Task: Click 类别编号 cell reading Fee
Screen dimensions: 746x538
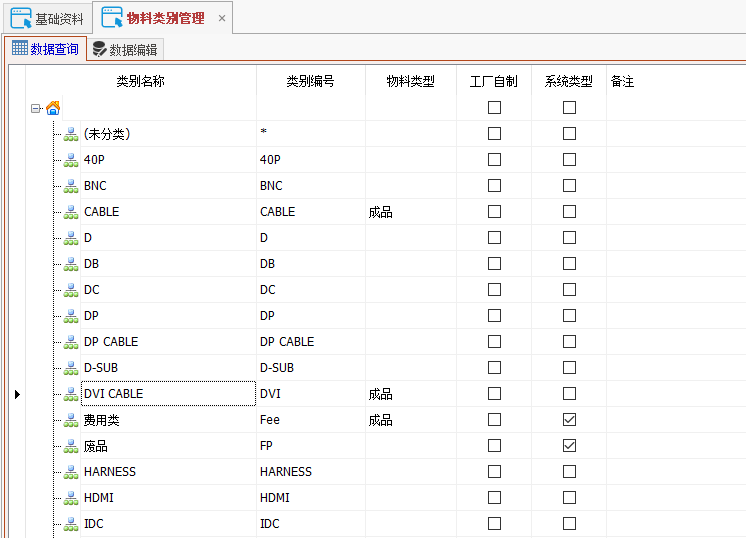Action: click(x=311, y=420)
